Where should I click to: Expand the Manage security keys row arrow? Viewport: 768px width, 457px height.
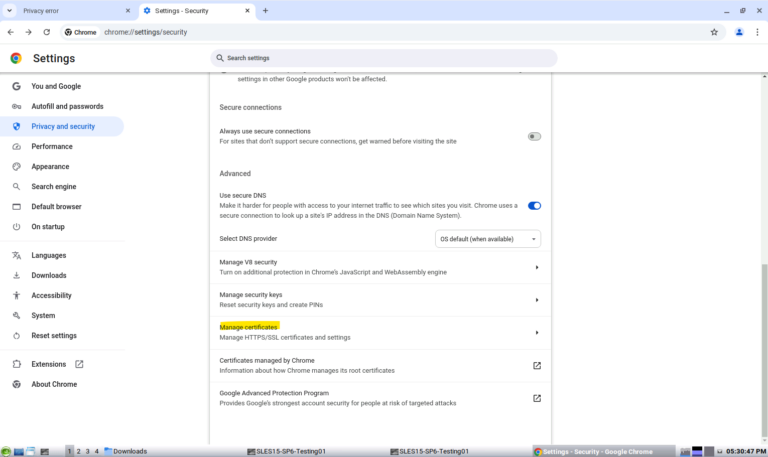coord(537,300)
